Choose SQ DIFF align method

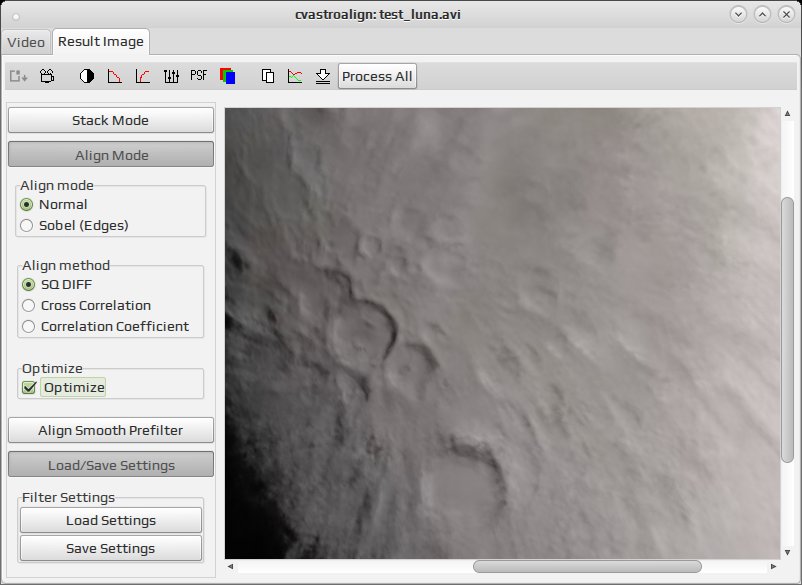57,284
